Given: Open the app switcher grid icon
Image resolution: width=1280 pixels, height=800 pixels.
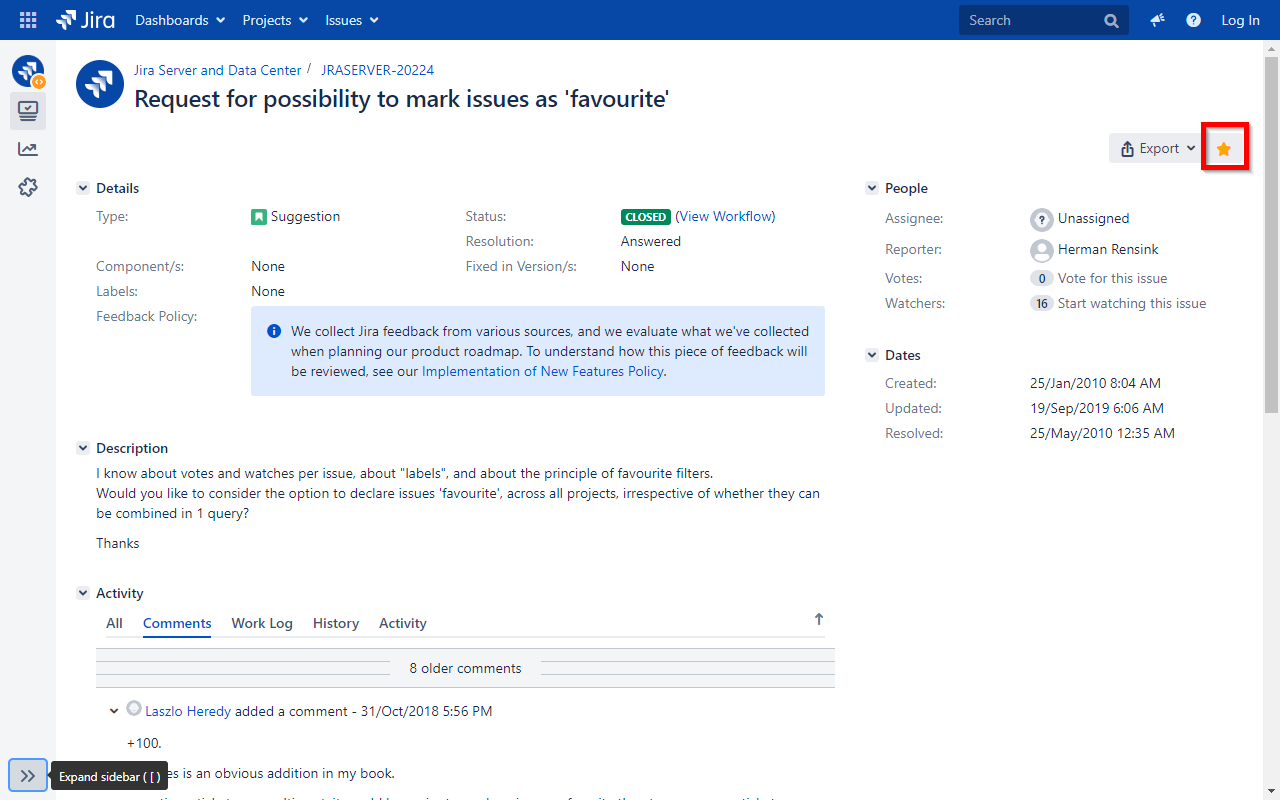Looking at the screenshot, I should point(28,20).
